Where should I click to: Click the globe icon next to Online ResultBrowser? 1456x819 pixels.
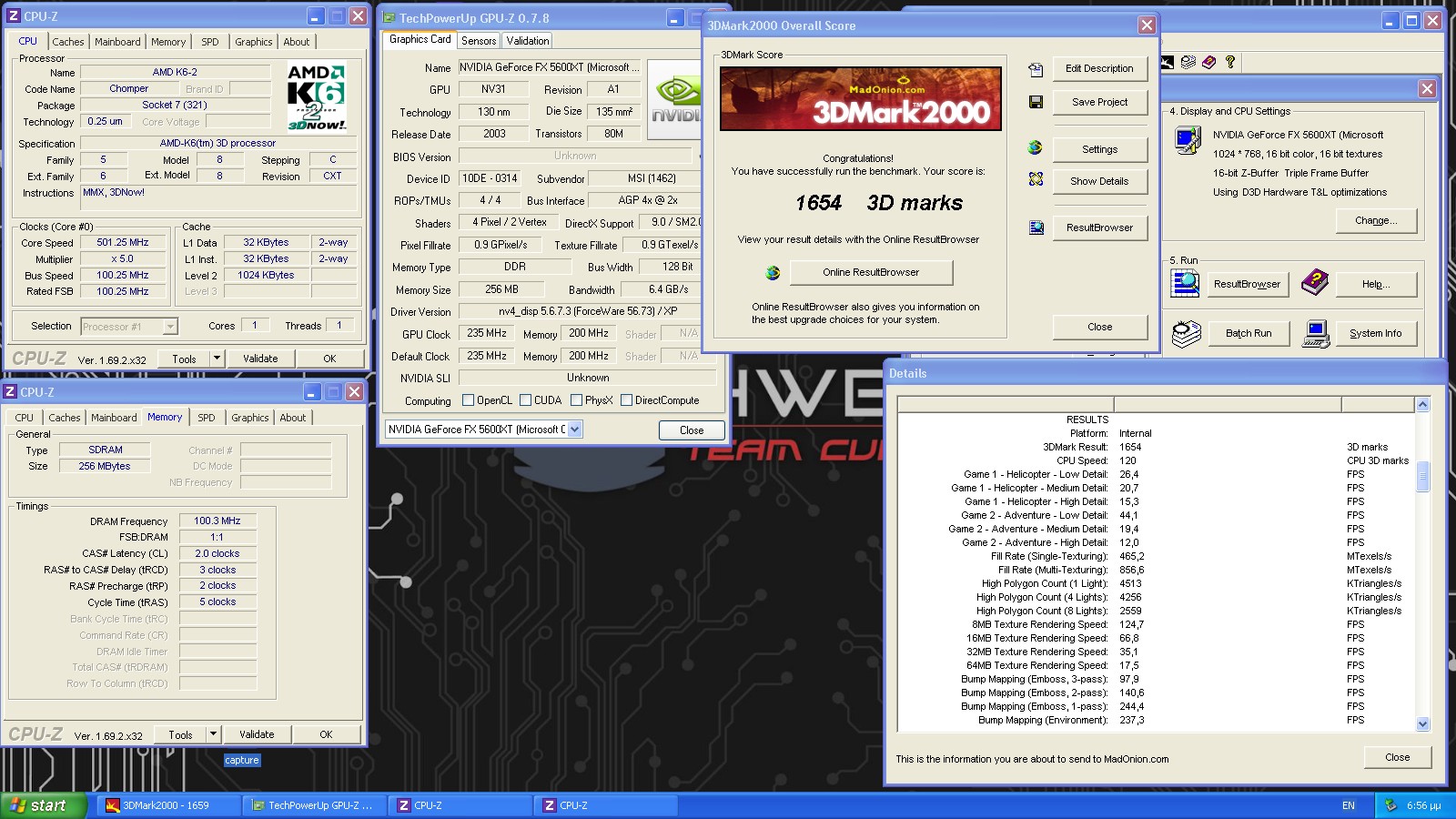[x=773, y=272]
